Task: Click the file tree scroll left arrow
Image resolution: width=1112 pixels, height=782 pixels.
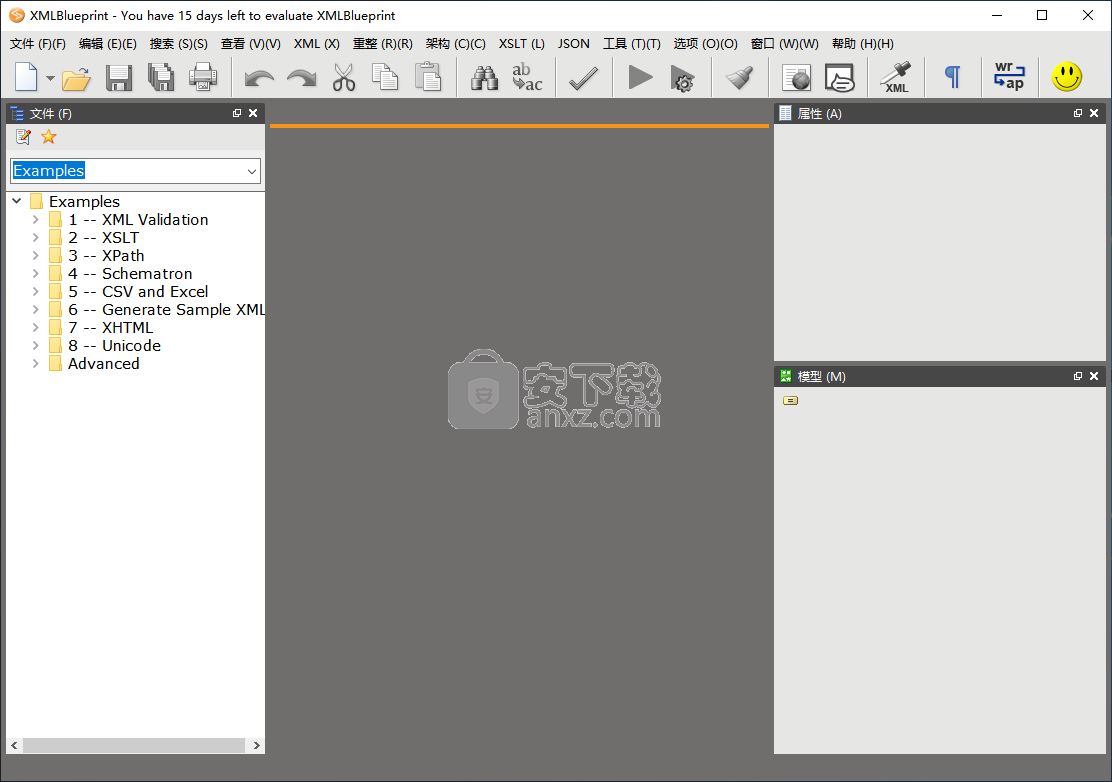Action: click(x=14, y=746)
